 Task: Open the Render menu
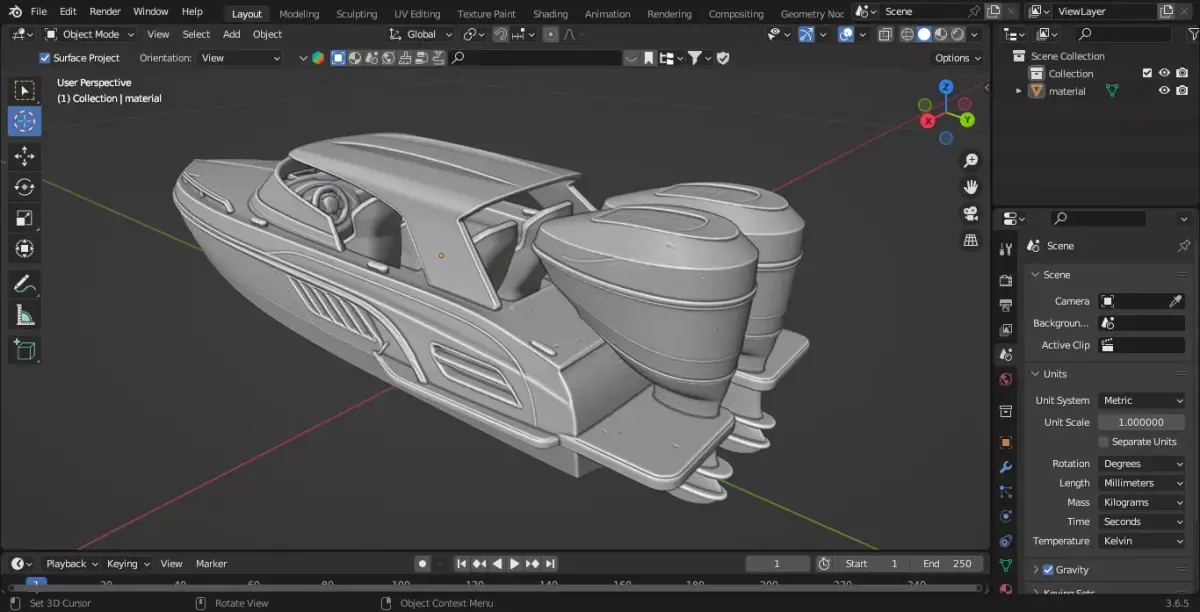click(105, 12)
